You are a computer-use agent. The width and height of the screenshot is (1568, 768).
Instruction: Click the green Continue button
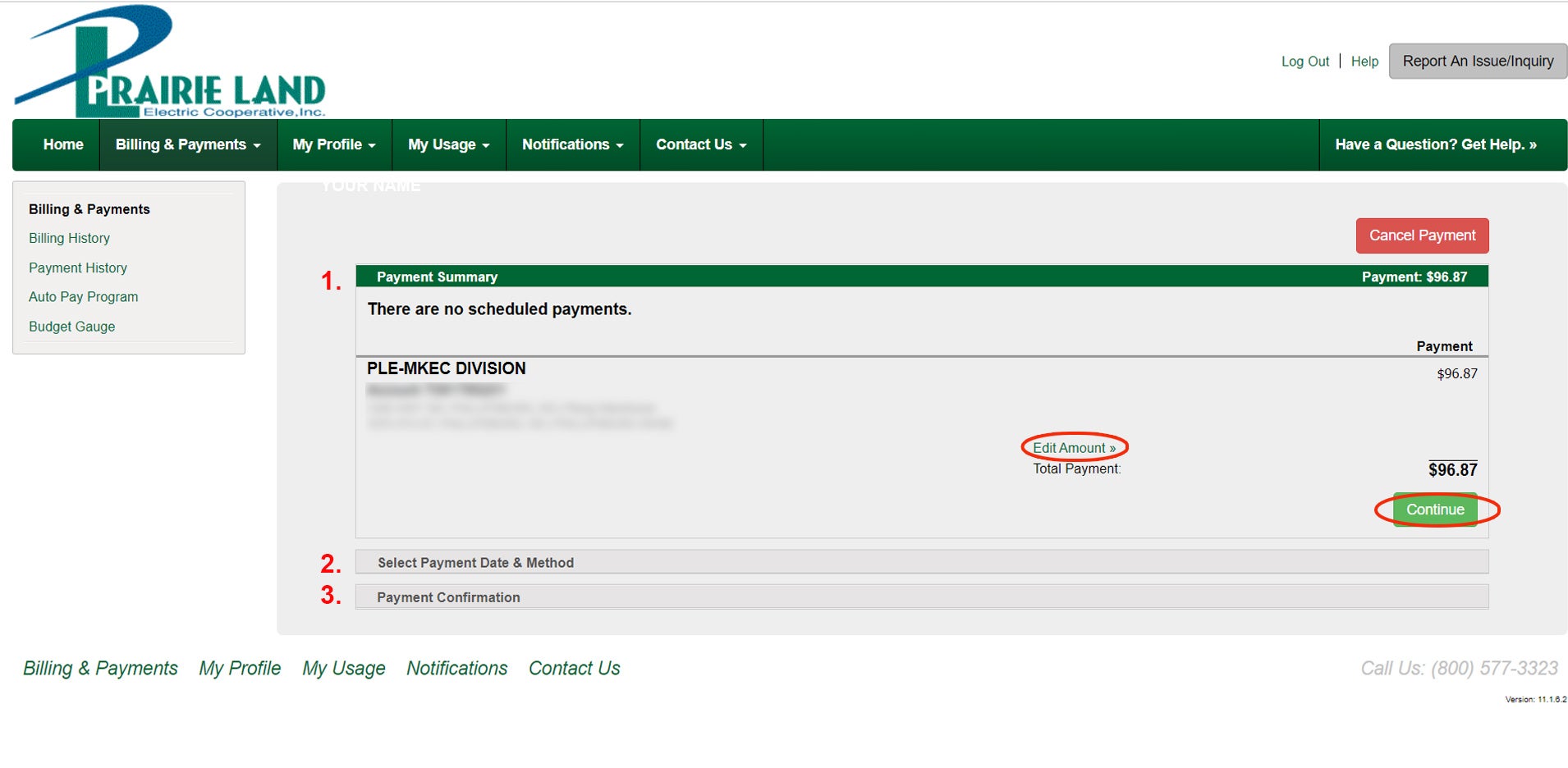1435,510
